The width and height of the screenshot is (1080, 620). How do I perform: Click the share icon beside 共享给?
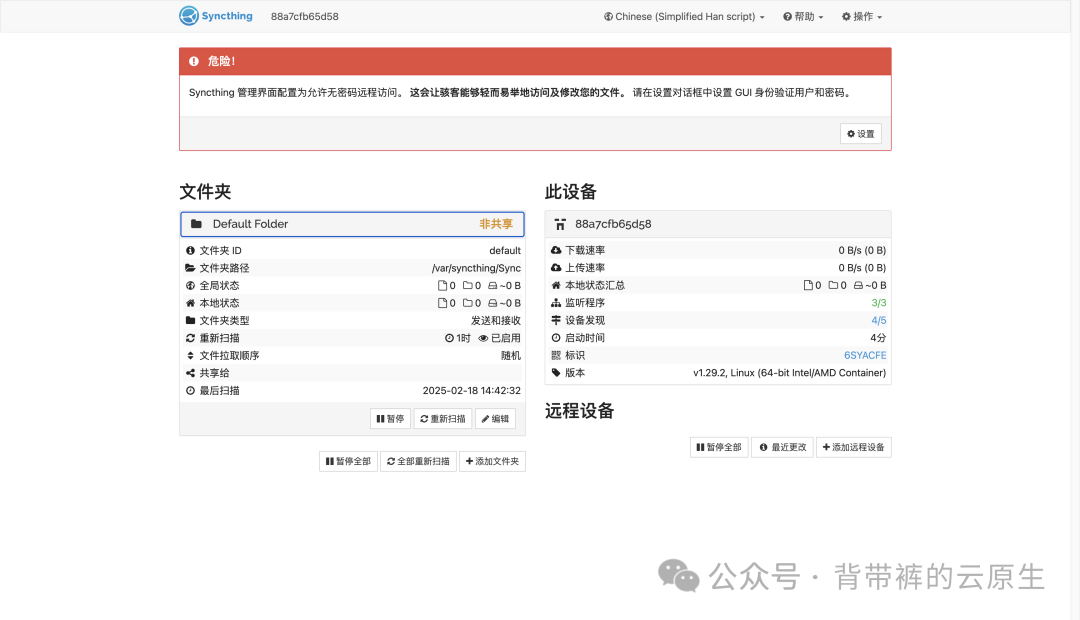[190, 373]
